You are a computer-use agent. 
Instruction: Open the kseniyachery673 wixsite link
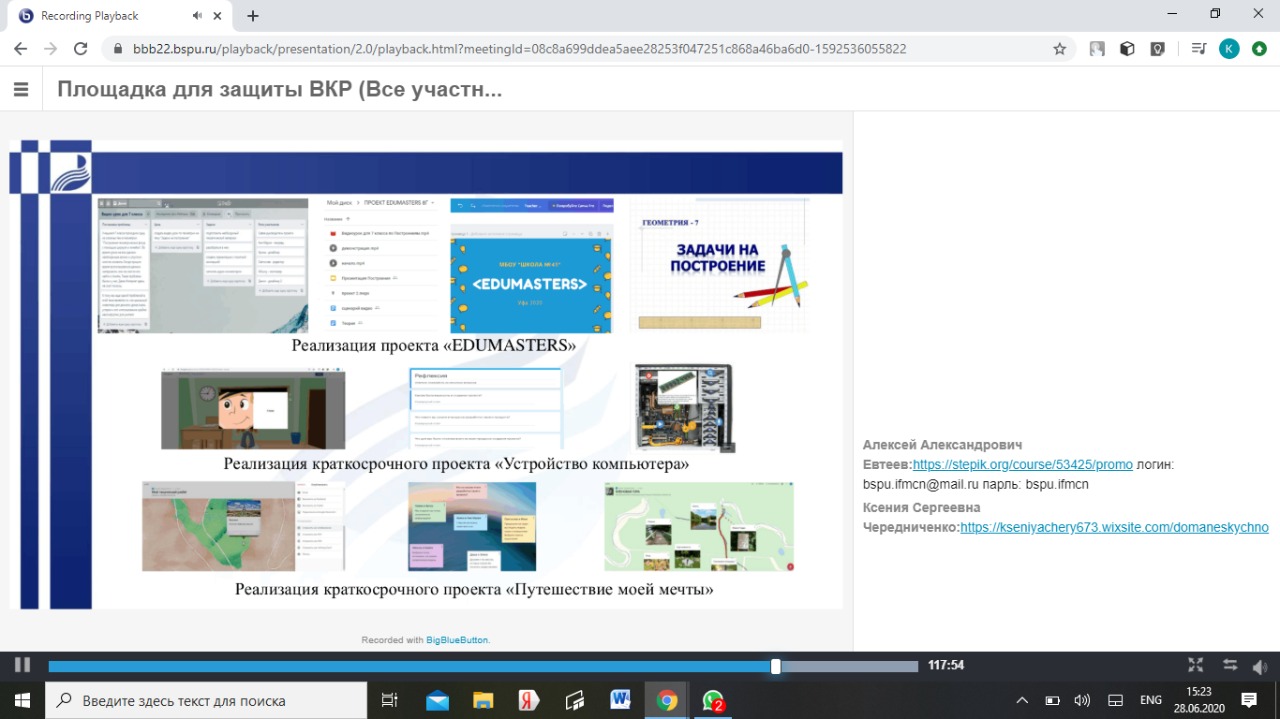click(x=1114, y=527)
